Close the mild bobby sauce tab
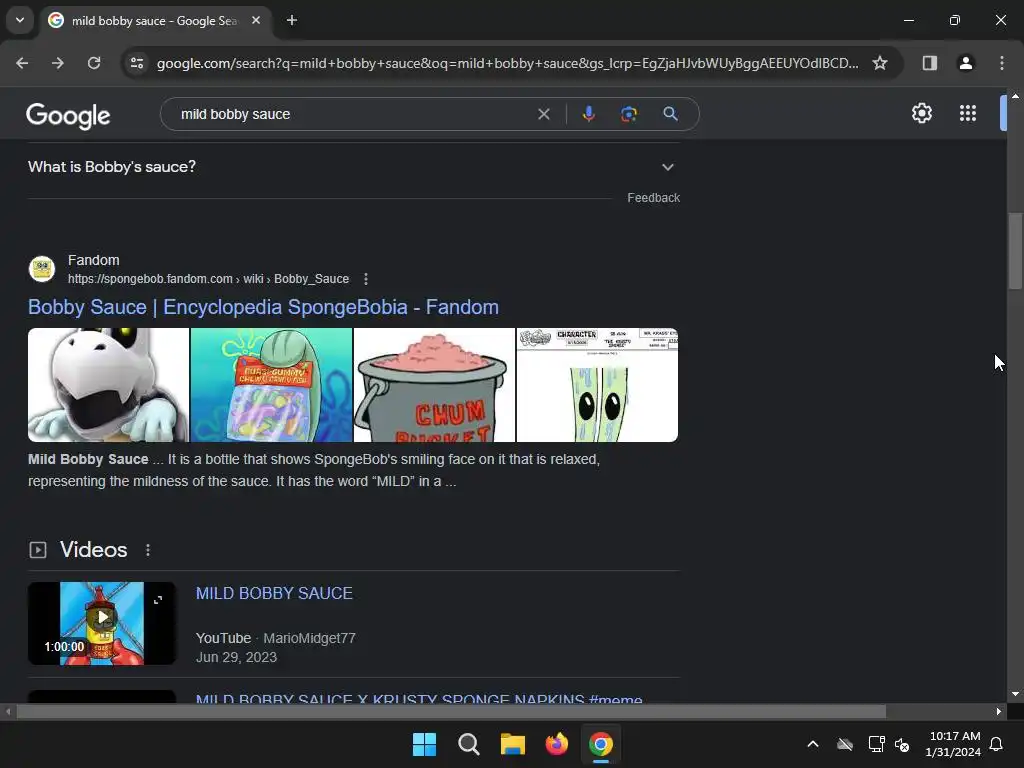 pos(256,20)
